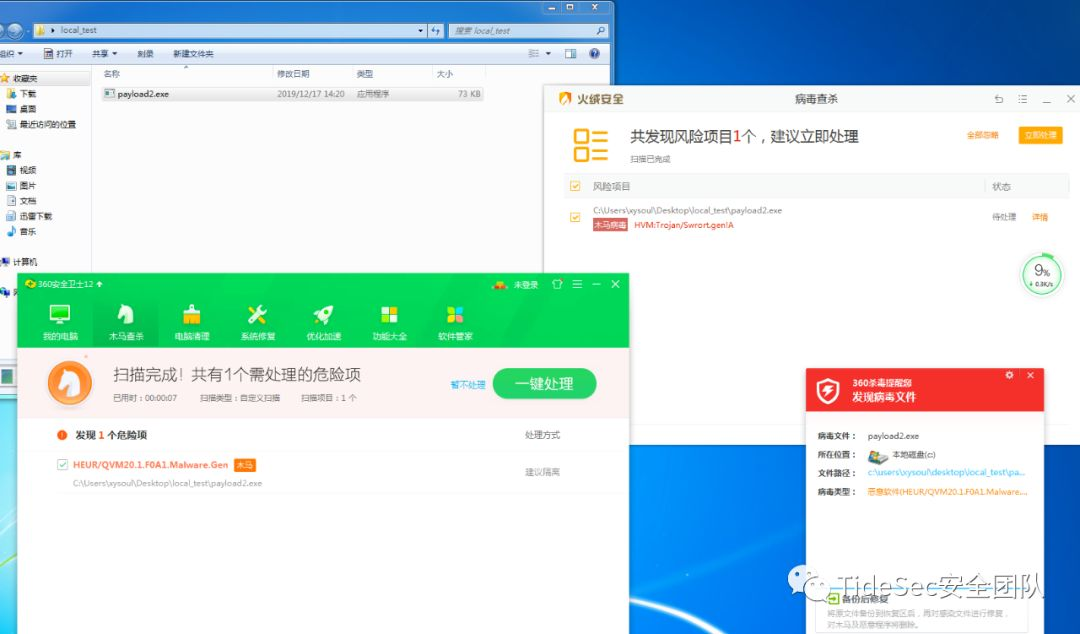This screenshot has width=1080, height=634.
Task: Select 音乐 library
Action: click(x=22, y=232)
